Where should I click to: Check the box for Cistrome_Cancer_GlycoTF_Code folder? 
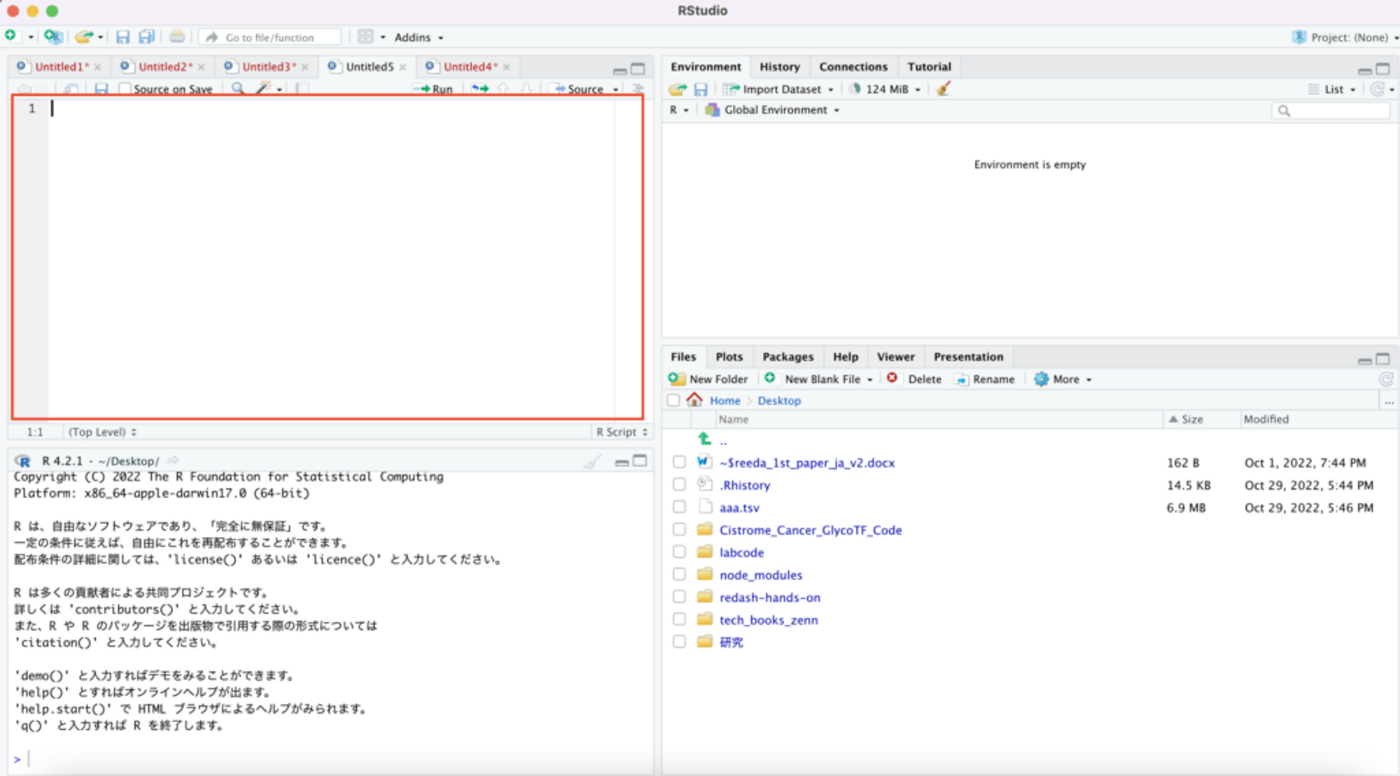coord(679,530)
